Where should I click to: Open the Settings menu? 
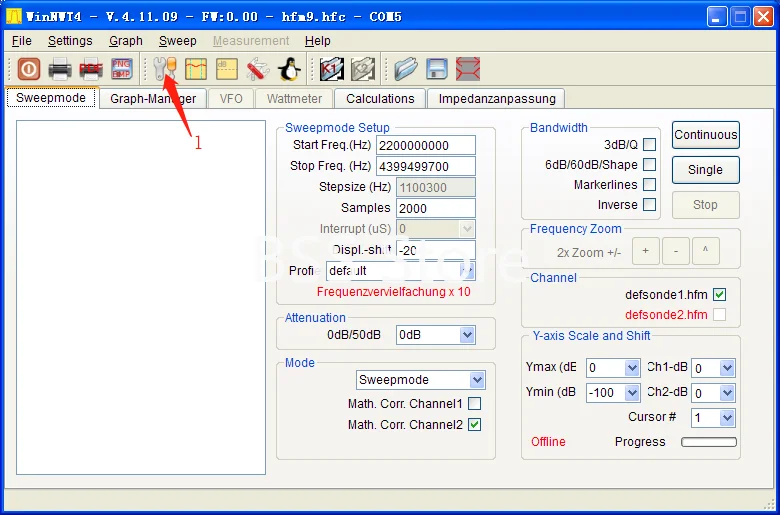pos(70,41)
